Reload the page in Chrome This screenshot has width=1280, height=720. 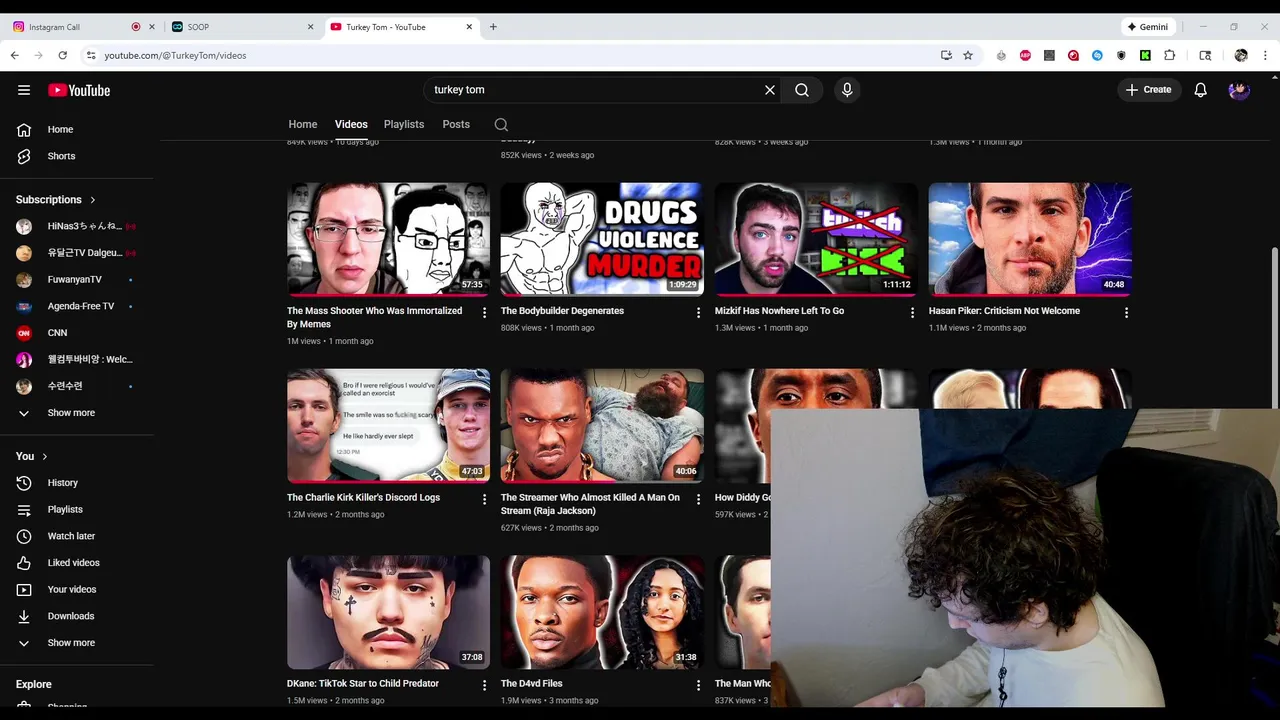[x=62, y=55]
